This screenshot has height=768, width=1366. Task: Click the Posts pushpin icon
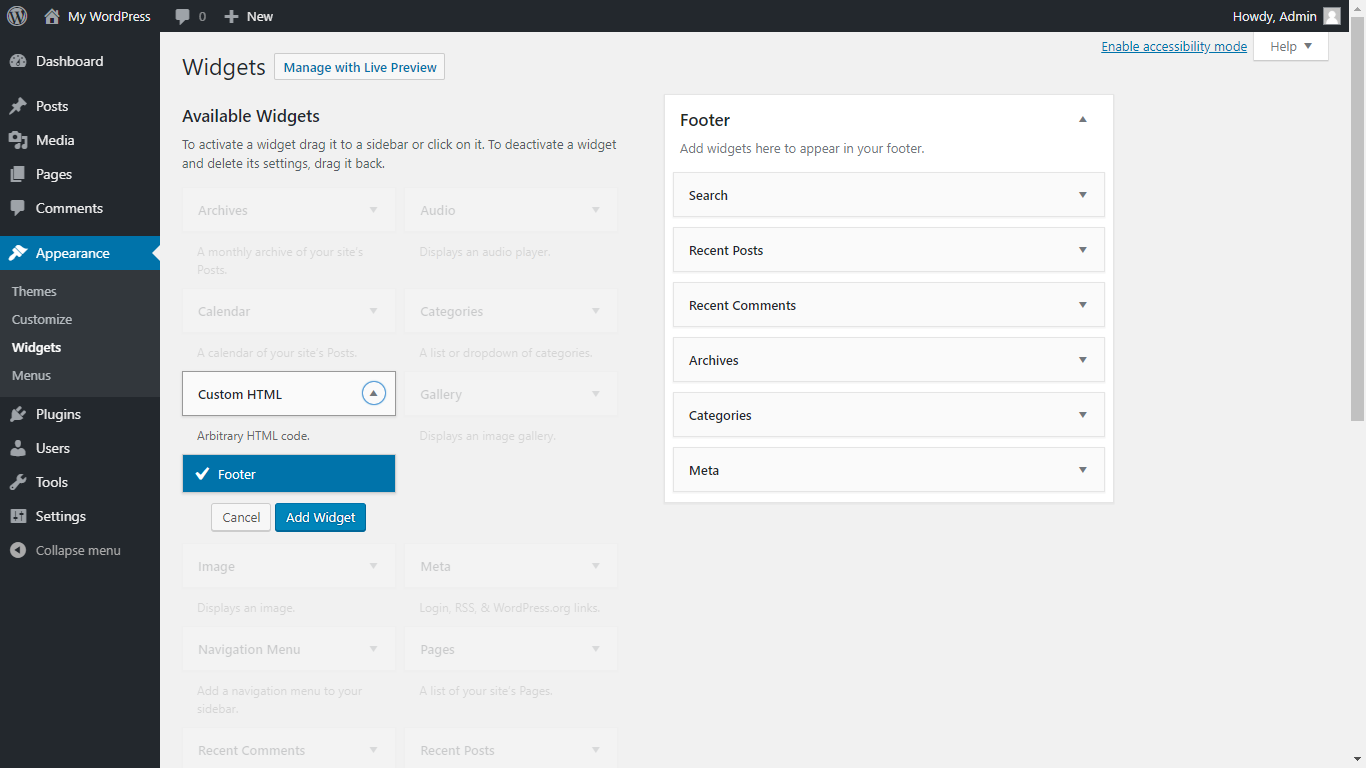click(x=18, y=106)
